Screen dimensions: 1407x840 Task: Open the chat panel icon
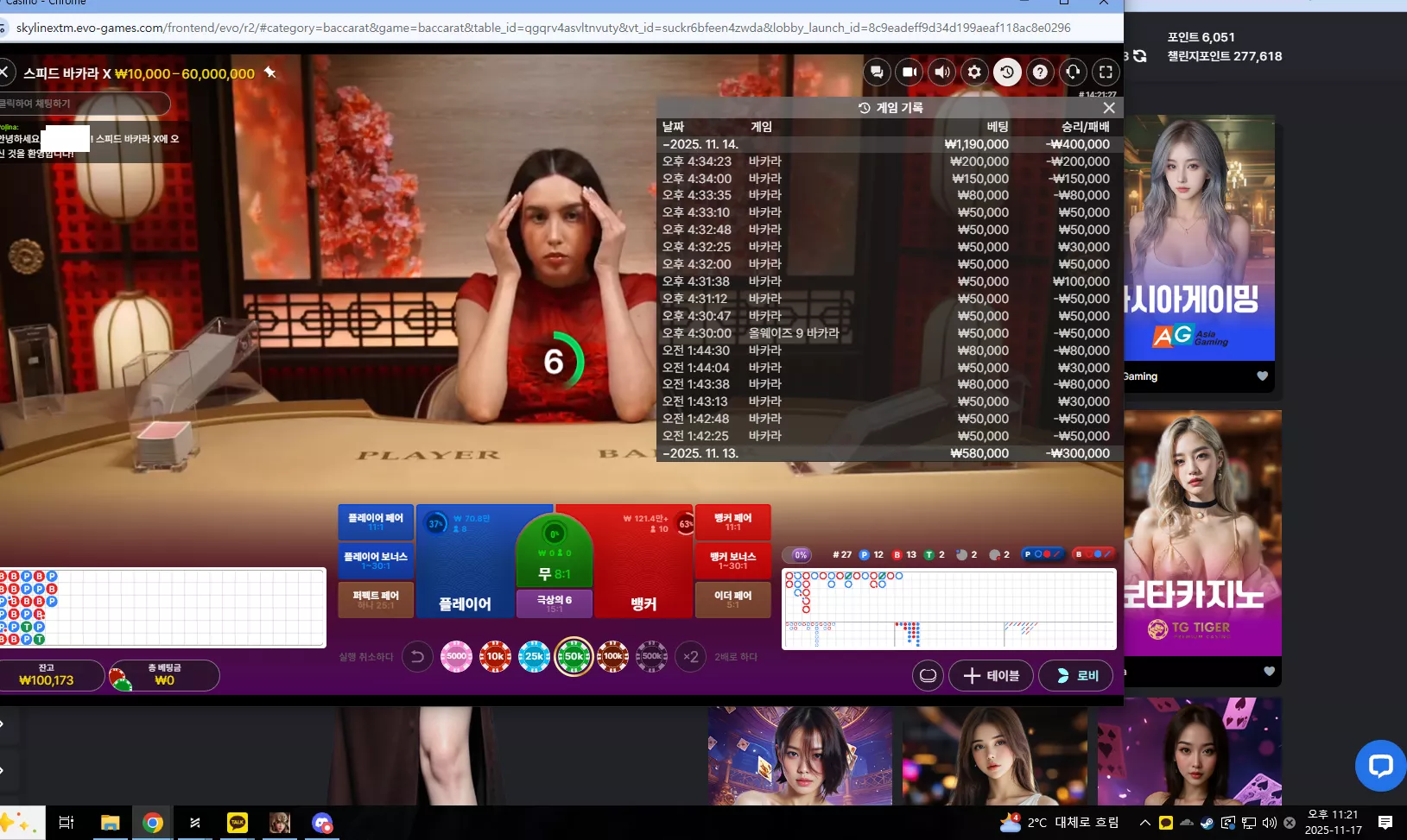(877, 73)
